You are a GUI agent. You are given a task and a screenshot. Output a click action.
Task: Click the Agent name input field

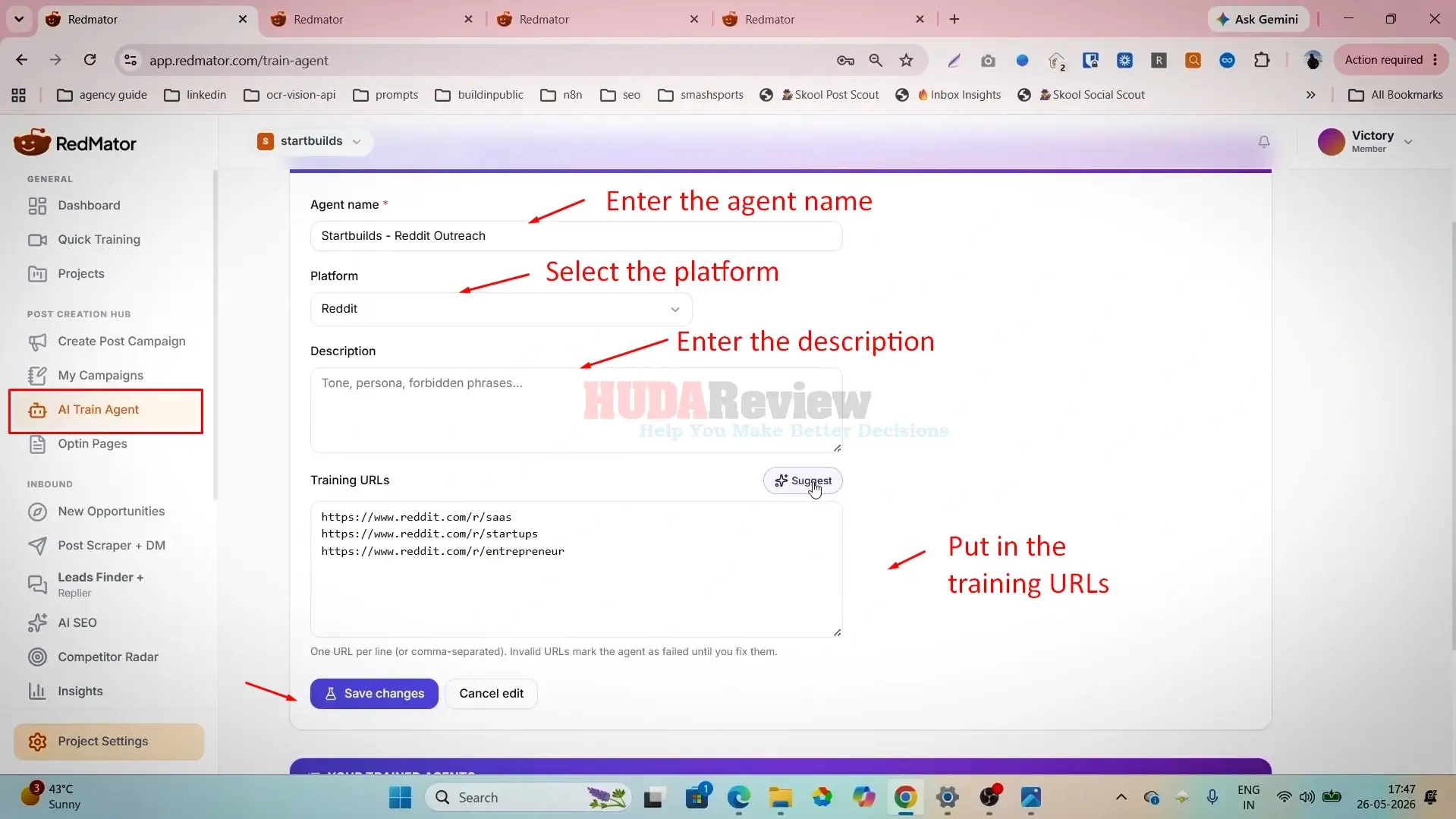click(576, 236)
